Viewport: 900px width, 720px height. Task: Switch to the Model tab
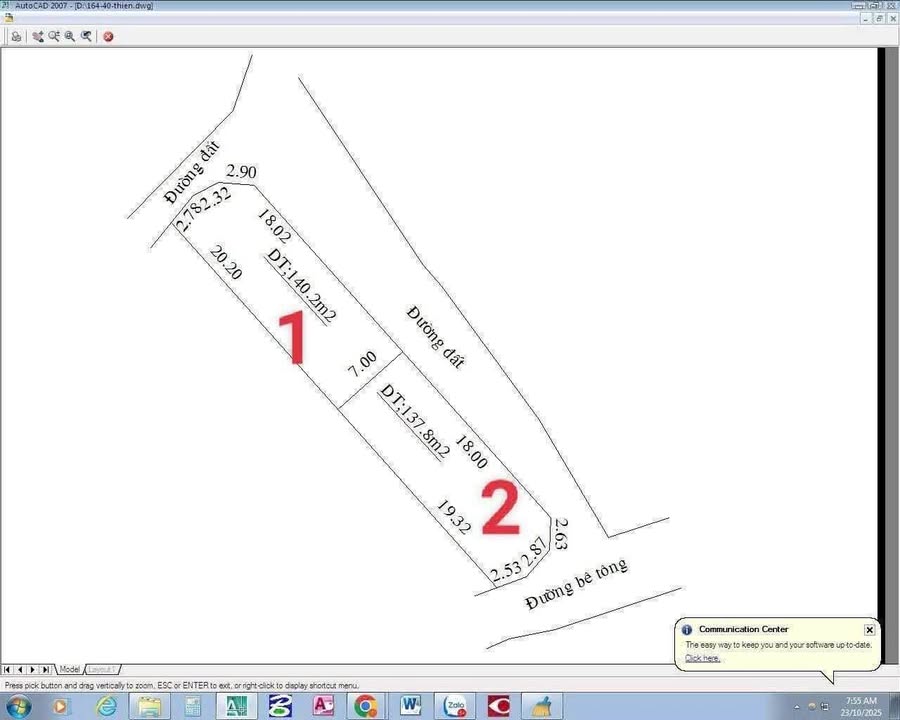click(x=70, y=669)
